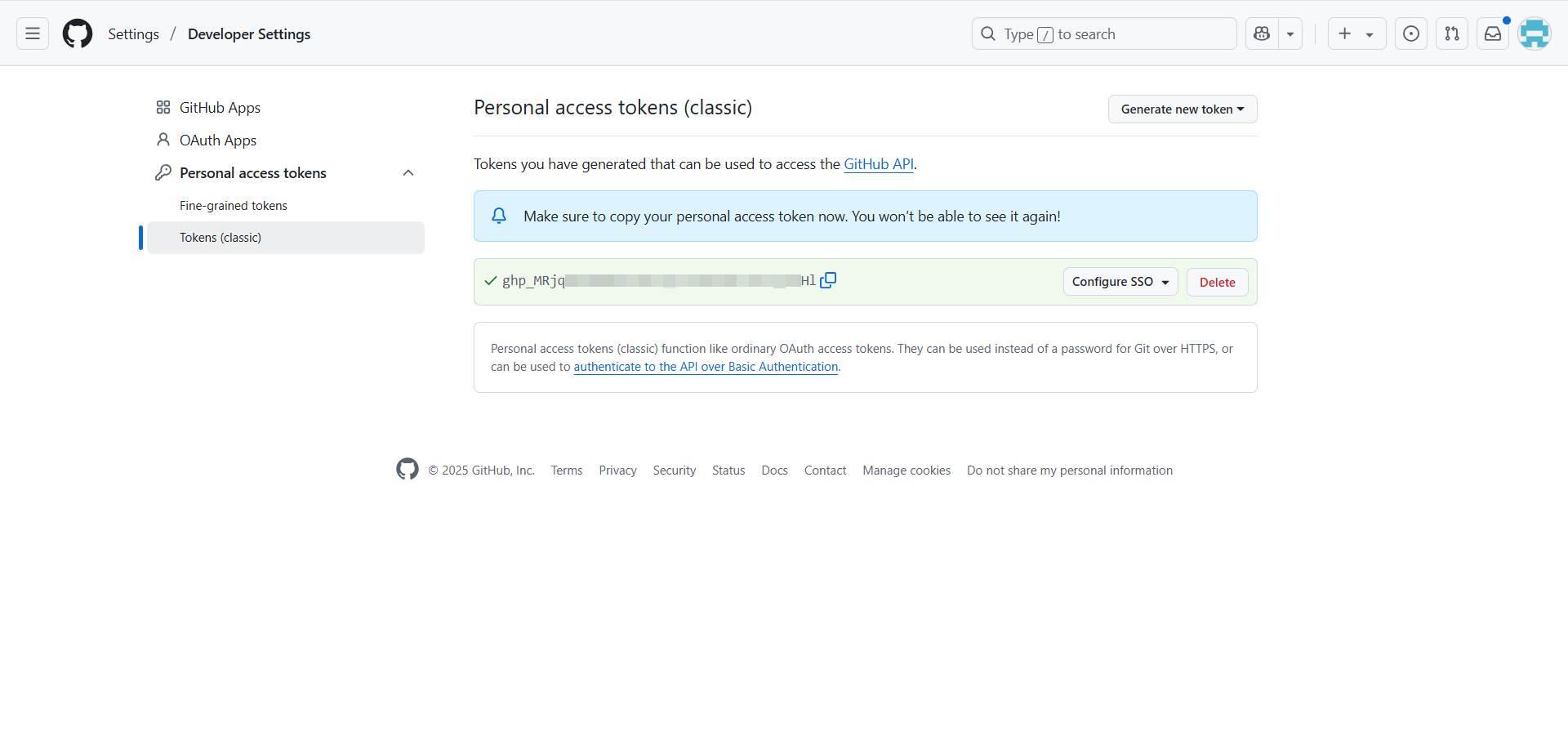The height and width of the screenshot is (745, 1568).
Task: Open the notifications inbox
Action: click(1494, 33)
